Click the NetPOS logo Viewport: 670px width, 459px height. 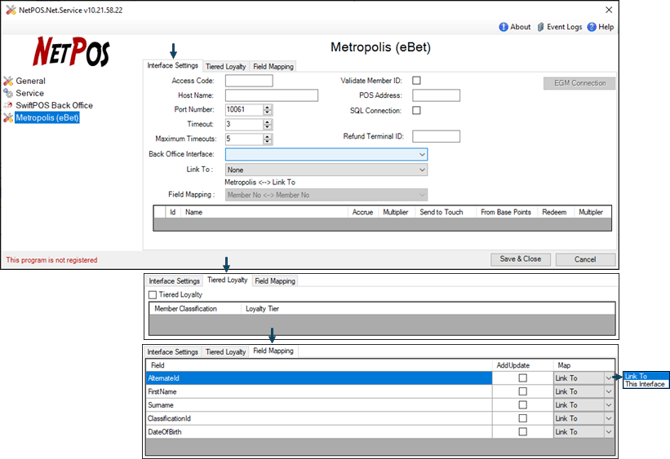point(71,52)
